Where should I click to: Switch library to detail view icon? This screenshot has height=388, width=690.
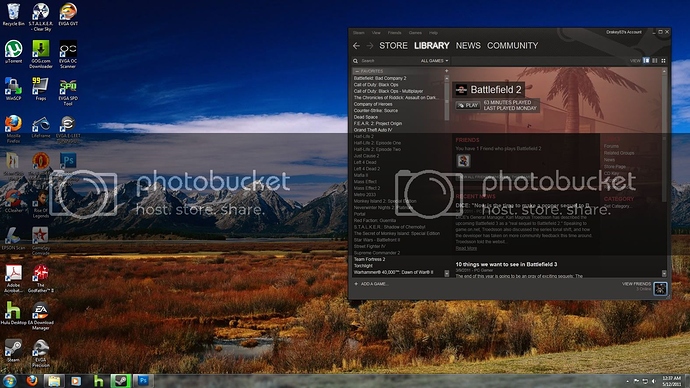click(x=646, y=61)
